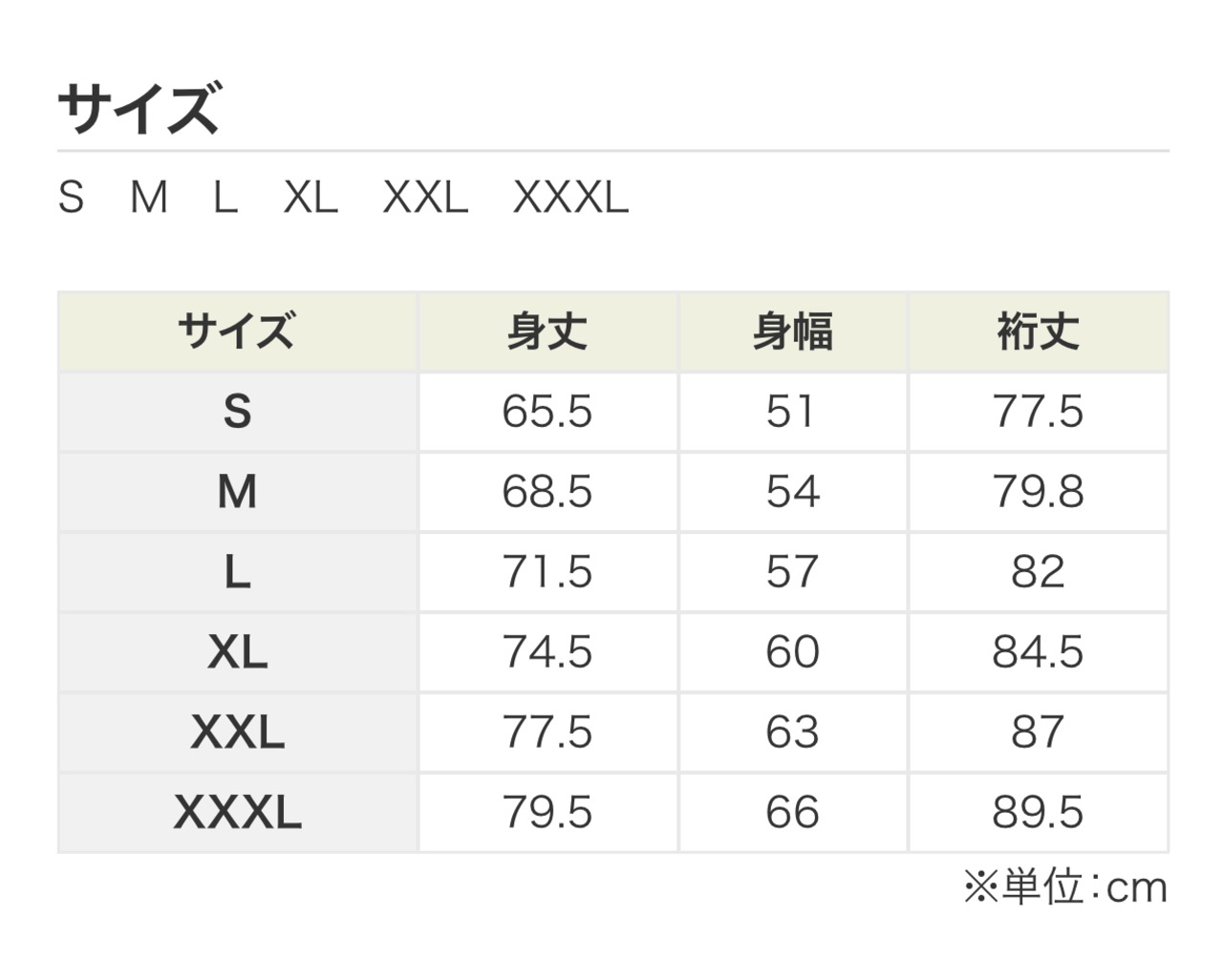This screenshot has height=980, width=1223.
Task: Click the 54 body width cell
Action: [792, 492]
